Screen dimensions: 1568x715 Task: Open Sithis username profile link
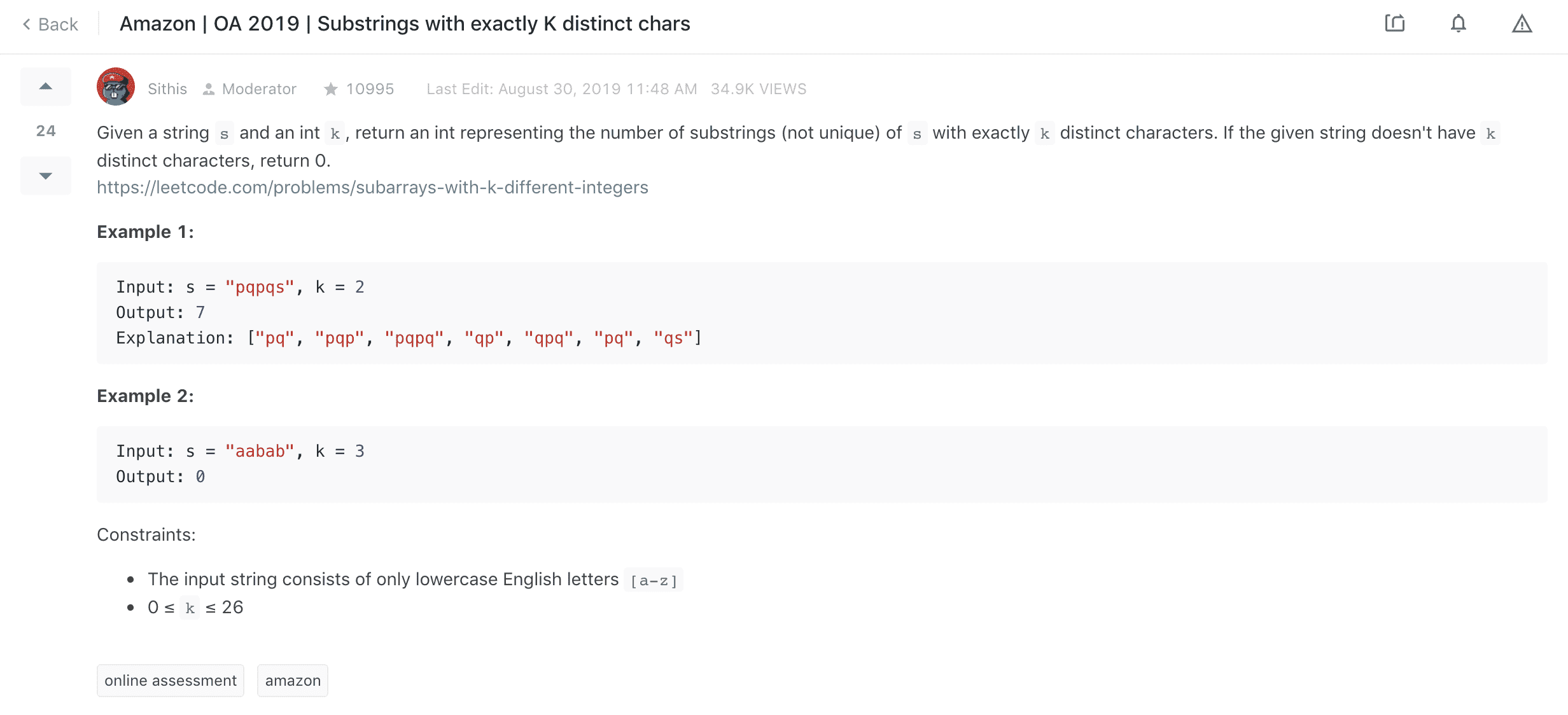[x=167, y=89]
